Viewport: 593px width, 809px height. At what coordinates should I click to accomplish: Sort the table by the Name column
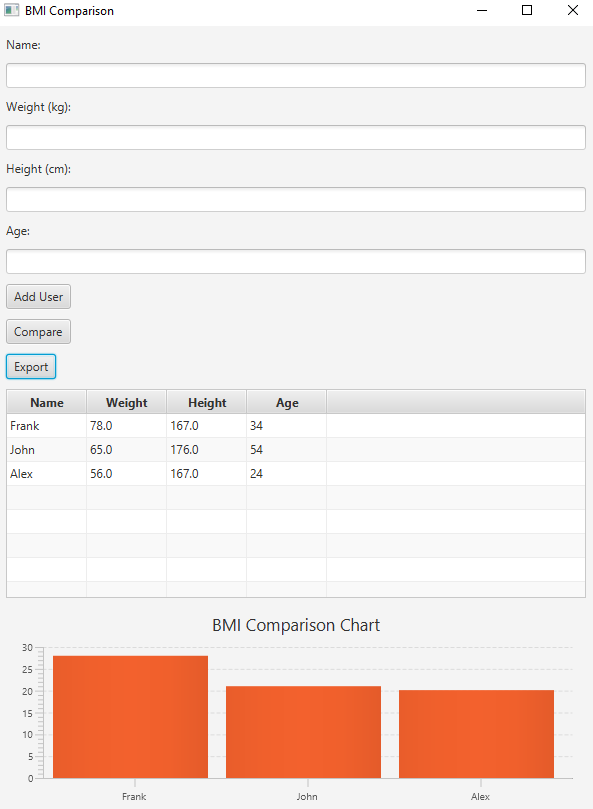point(46,401)
